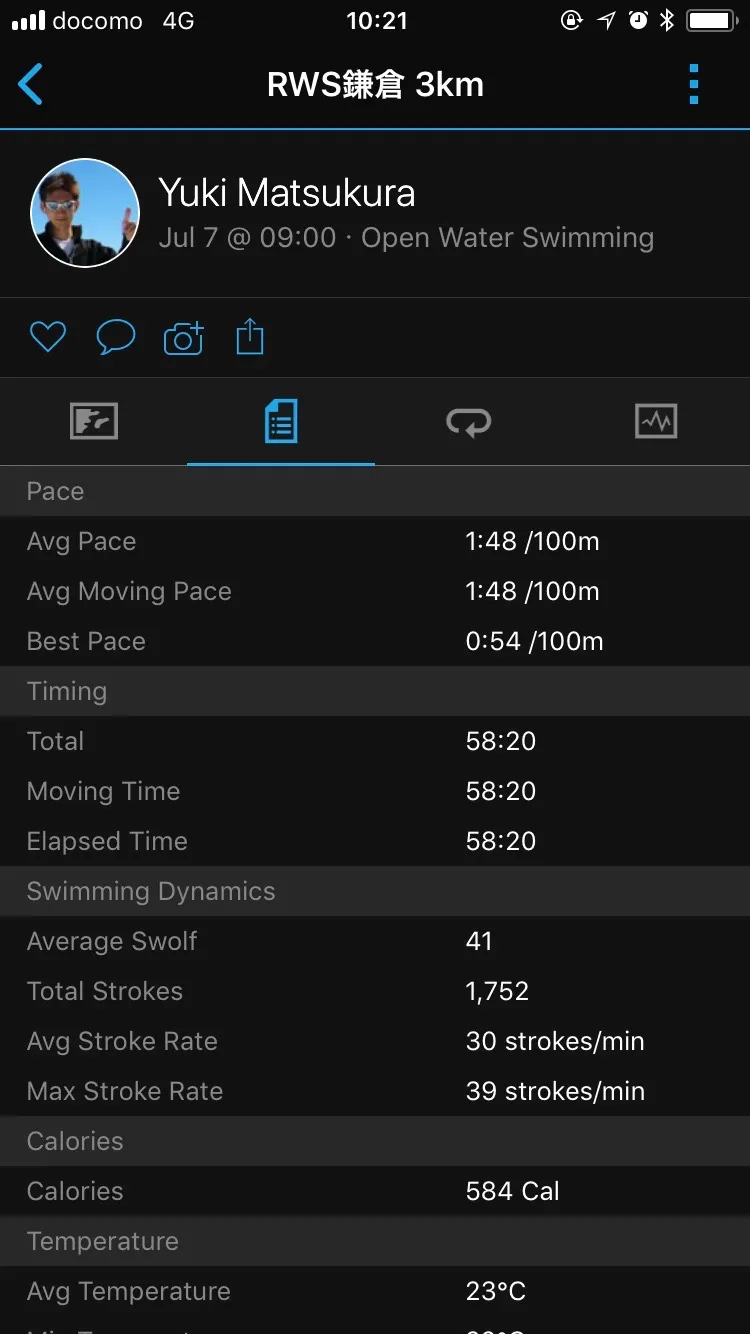
Task: Open the charts tab
Action: (656, 421)
